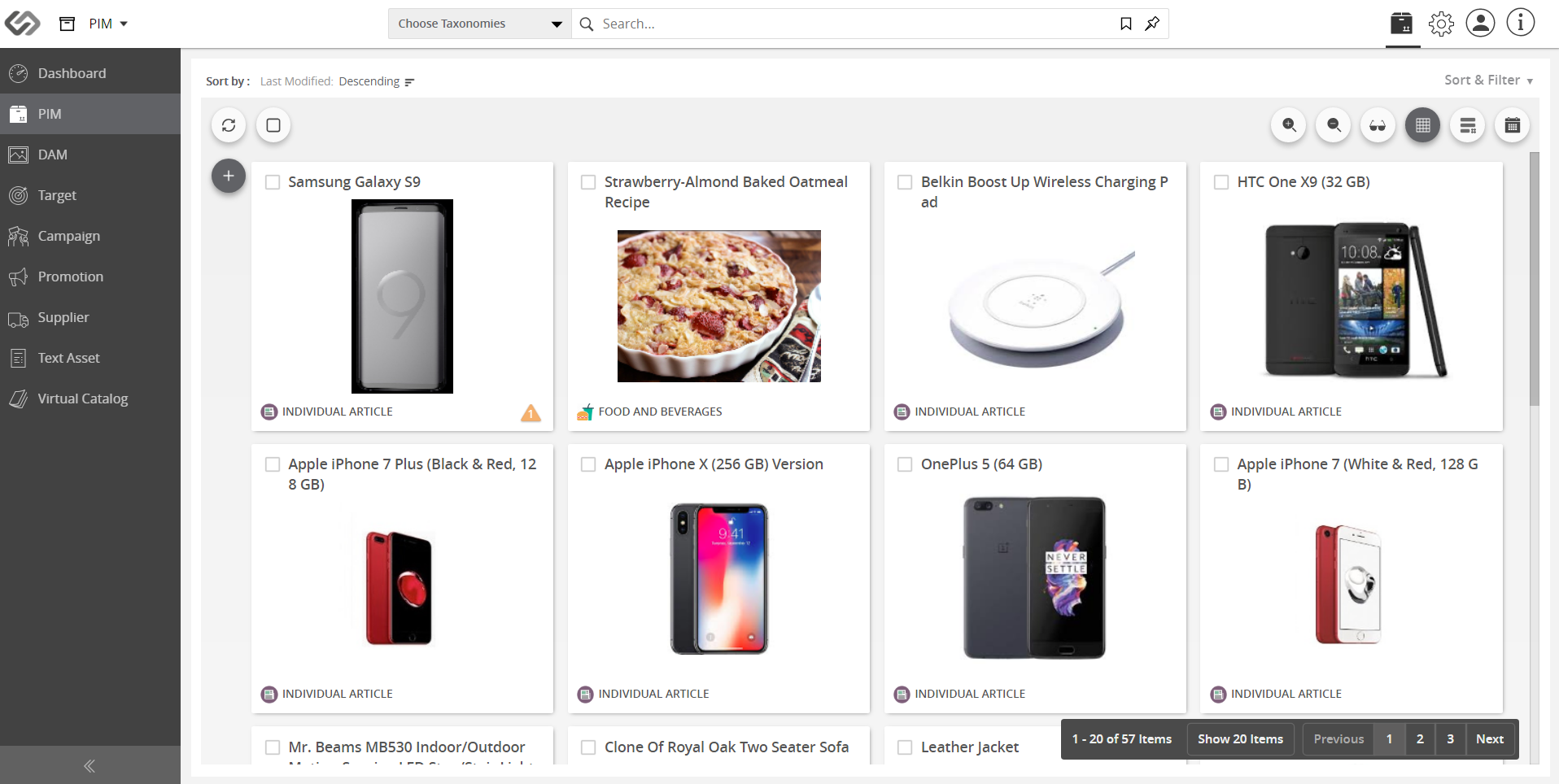Click the DAM image icon in sidebar
This screenshot has width=1559, height=784.
point(19,155)
